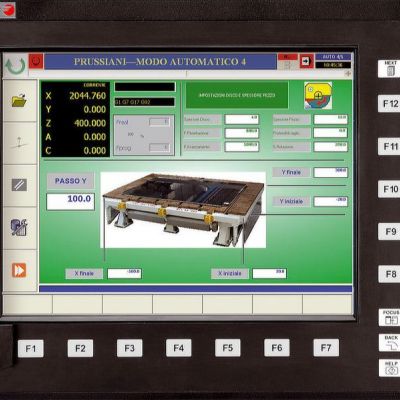Click the machine table image
The width and height of the screenshot is (400, 400).
point(183,210)
